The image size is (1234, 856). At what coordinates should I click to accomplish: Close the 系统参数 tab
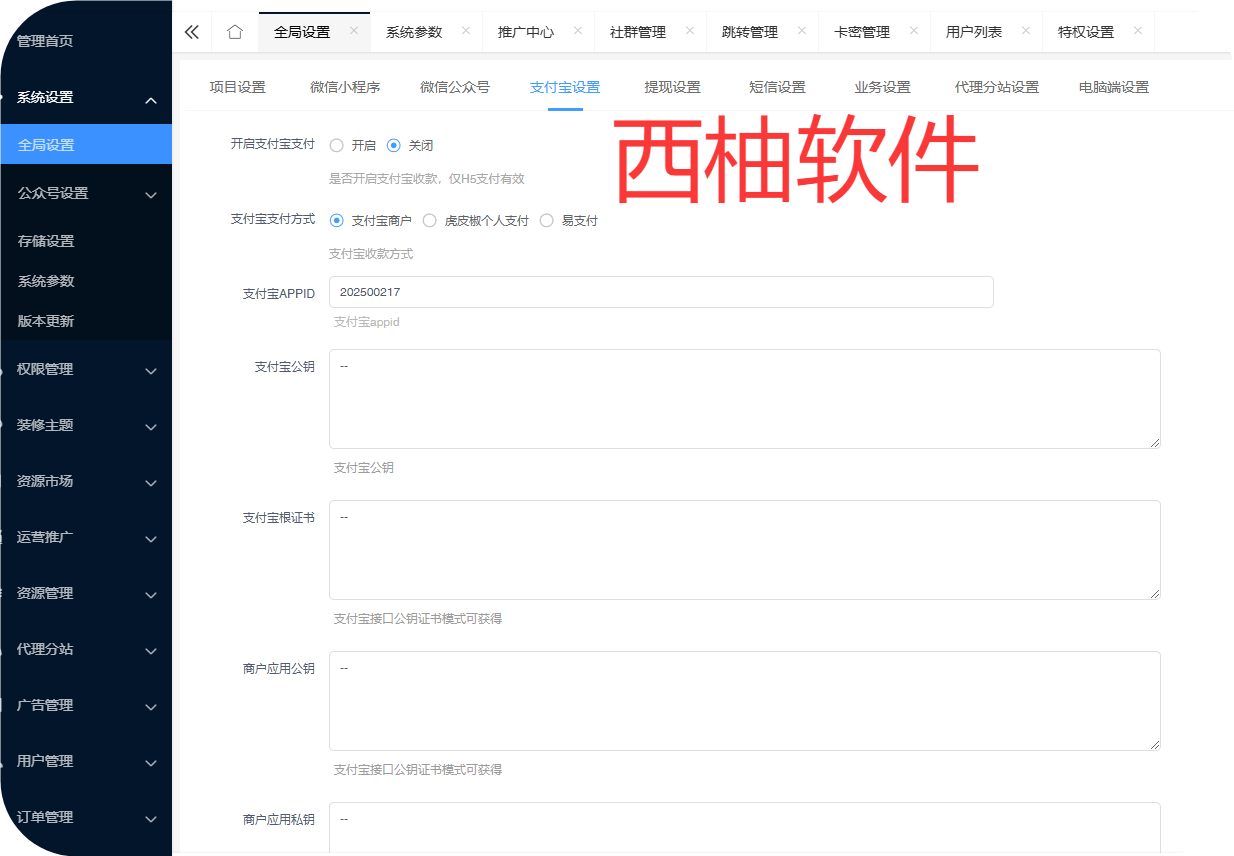pyautogui.click(x=466, y=31)
